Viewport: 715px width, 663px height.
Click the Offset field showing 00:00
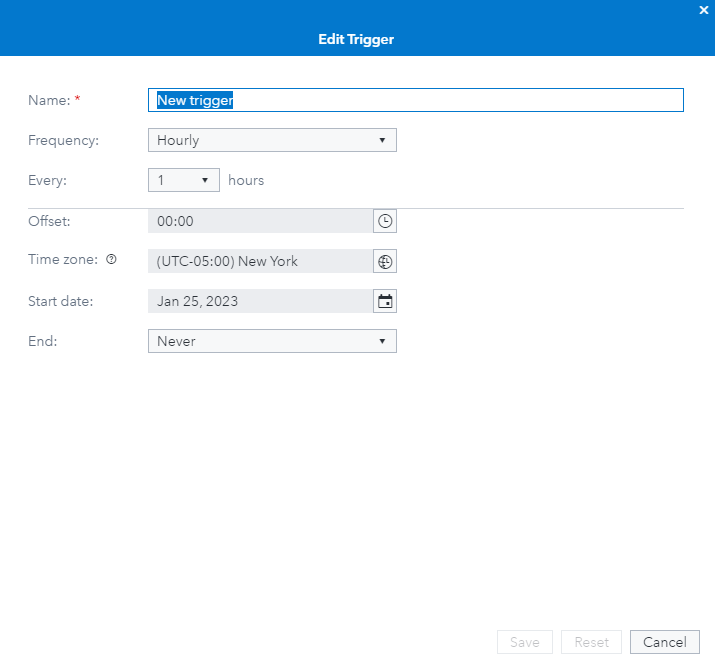(x=259, y=221)
